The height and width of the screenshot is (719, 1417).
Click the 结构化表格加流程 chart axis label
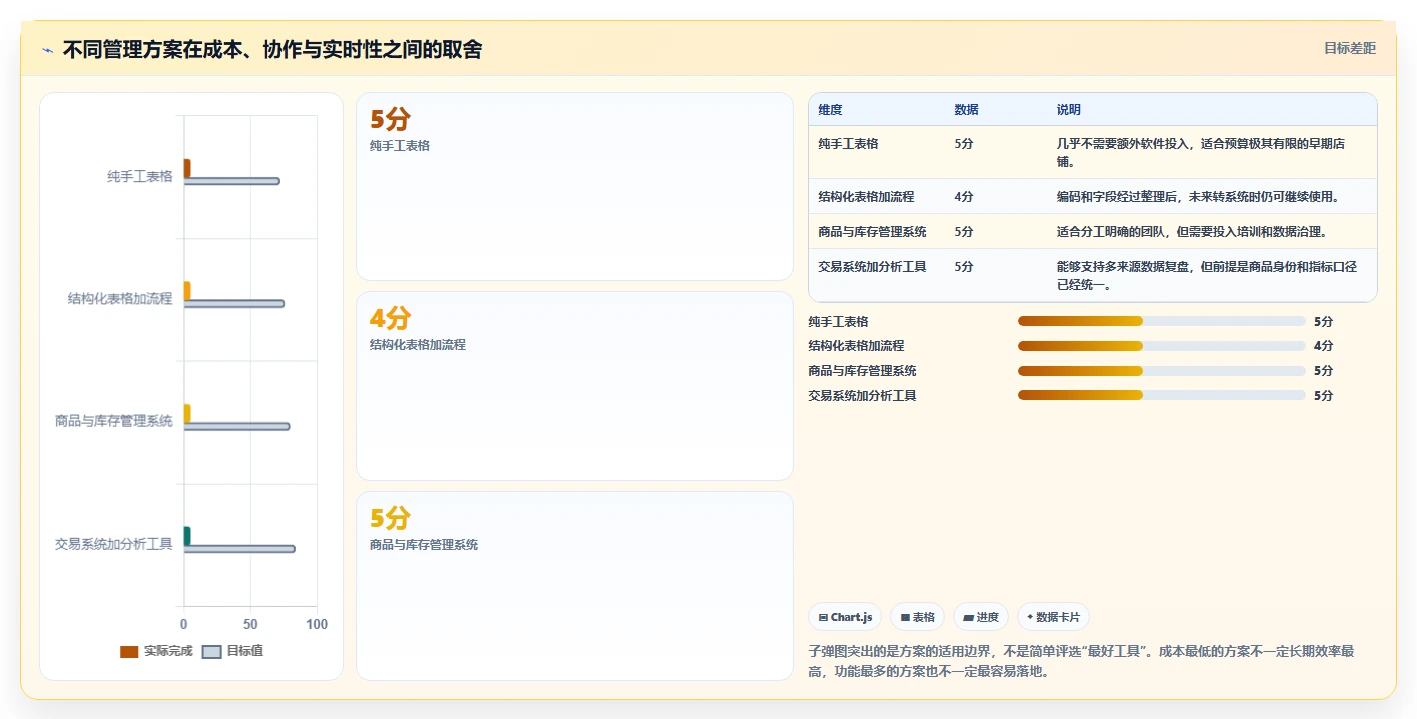click(x=120, y=299)
